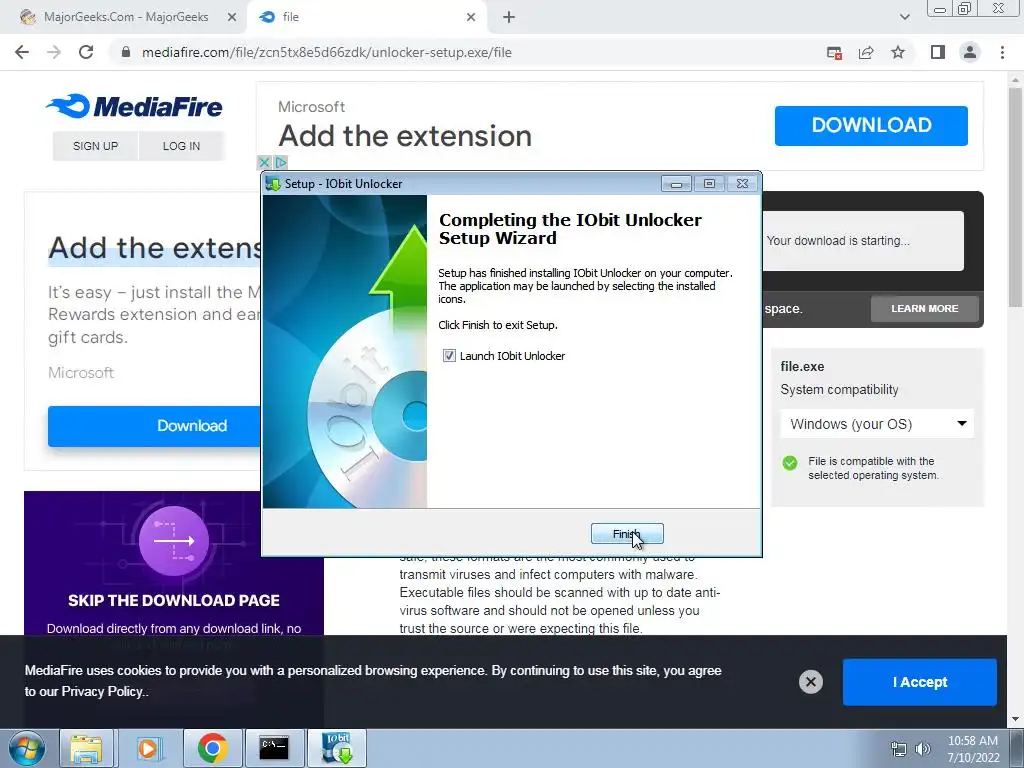Open Windows Media Player from the taskbar
The height and width of the screenshot is (768, 1024).
pos(148,748)
